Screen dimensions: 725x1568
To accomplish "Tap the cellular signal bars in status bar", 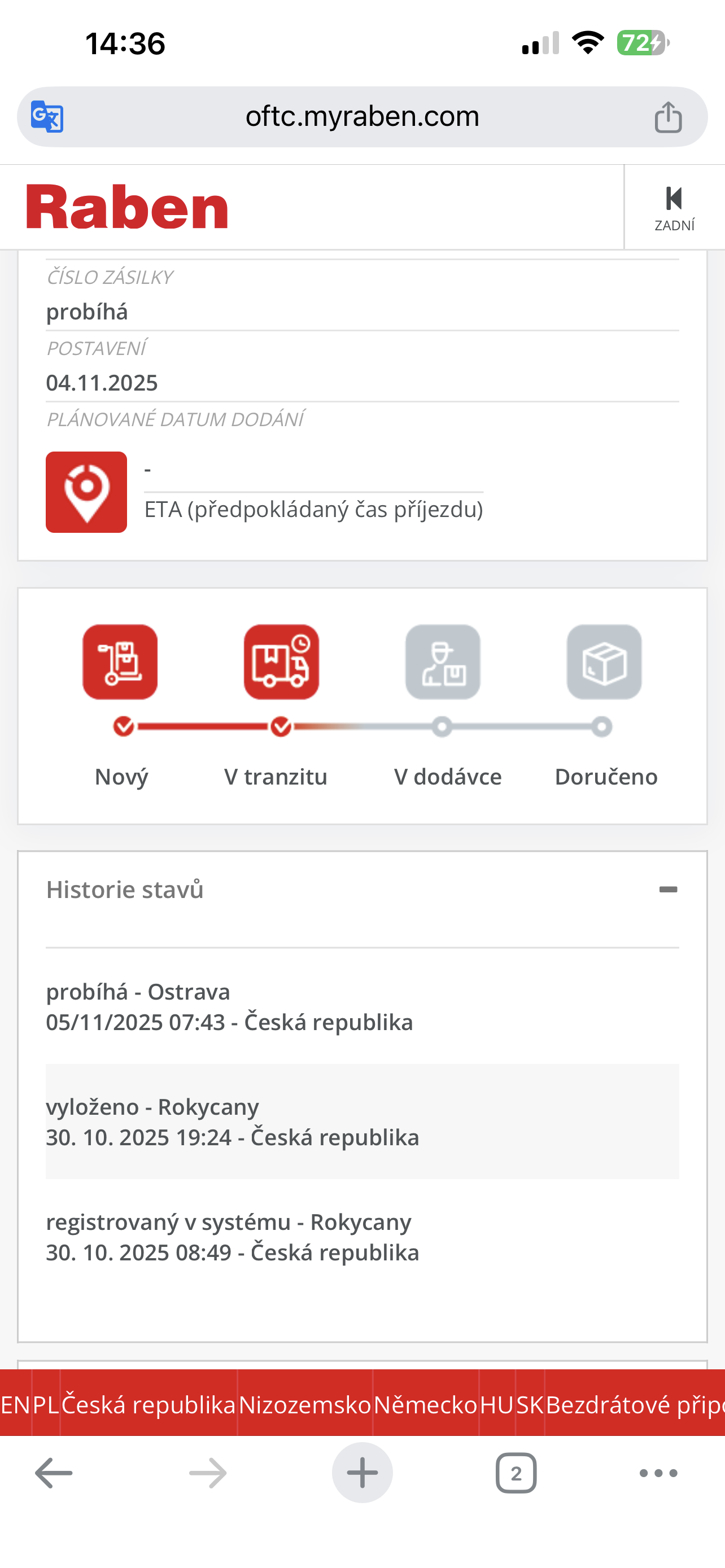I will click(540, 43).
